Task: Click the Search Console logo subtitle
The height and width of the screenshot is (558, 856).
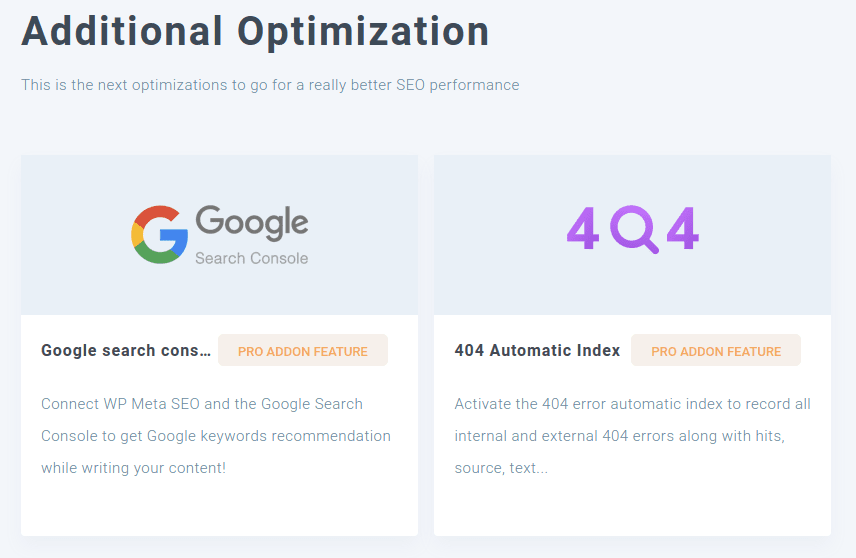Action: point(252,258)
